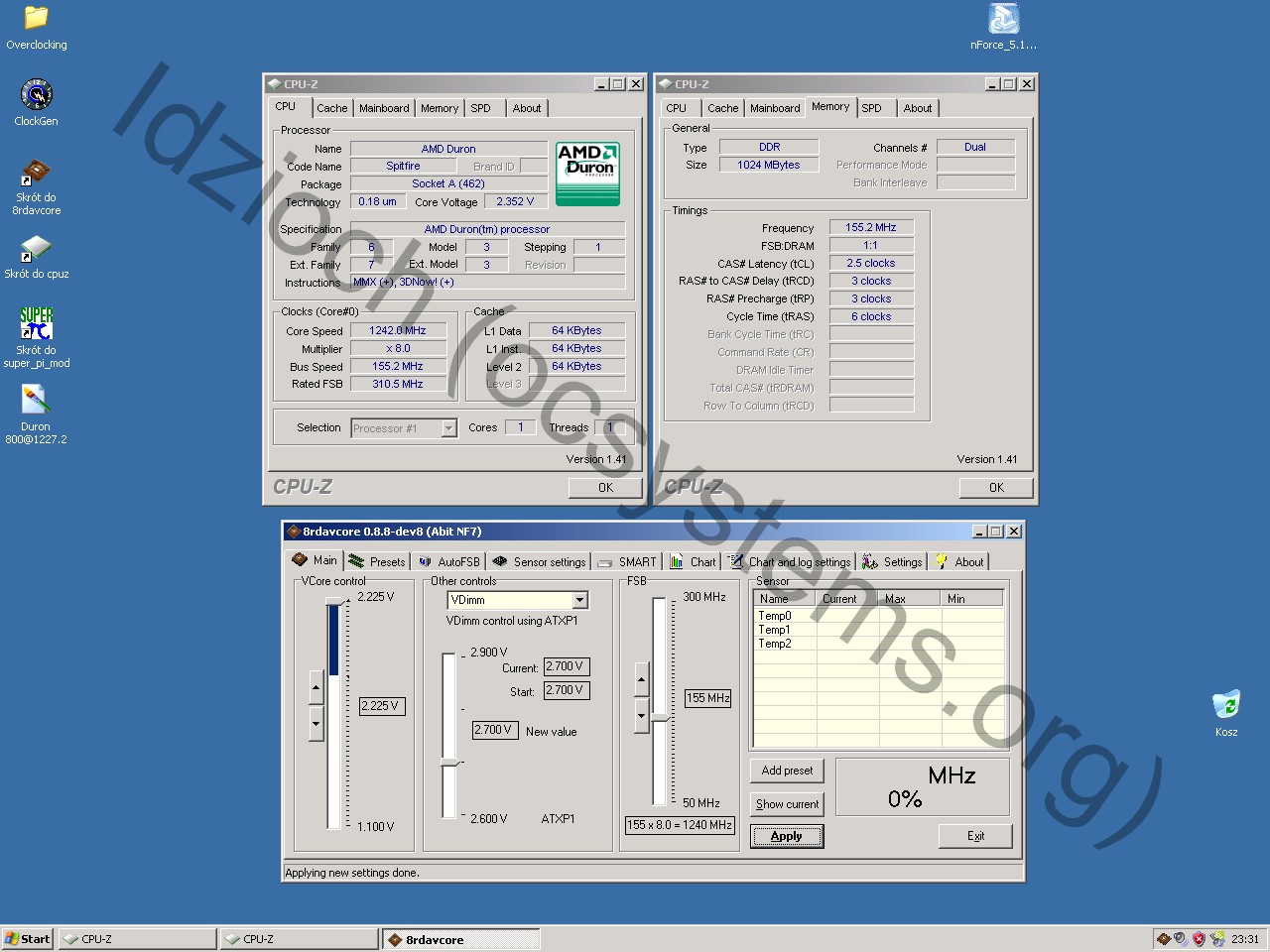Open the About tab in 8rdavcore

point(959,561)
